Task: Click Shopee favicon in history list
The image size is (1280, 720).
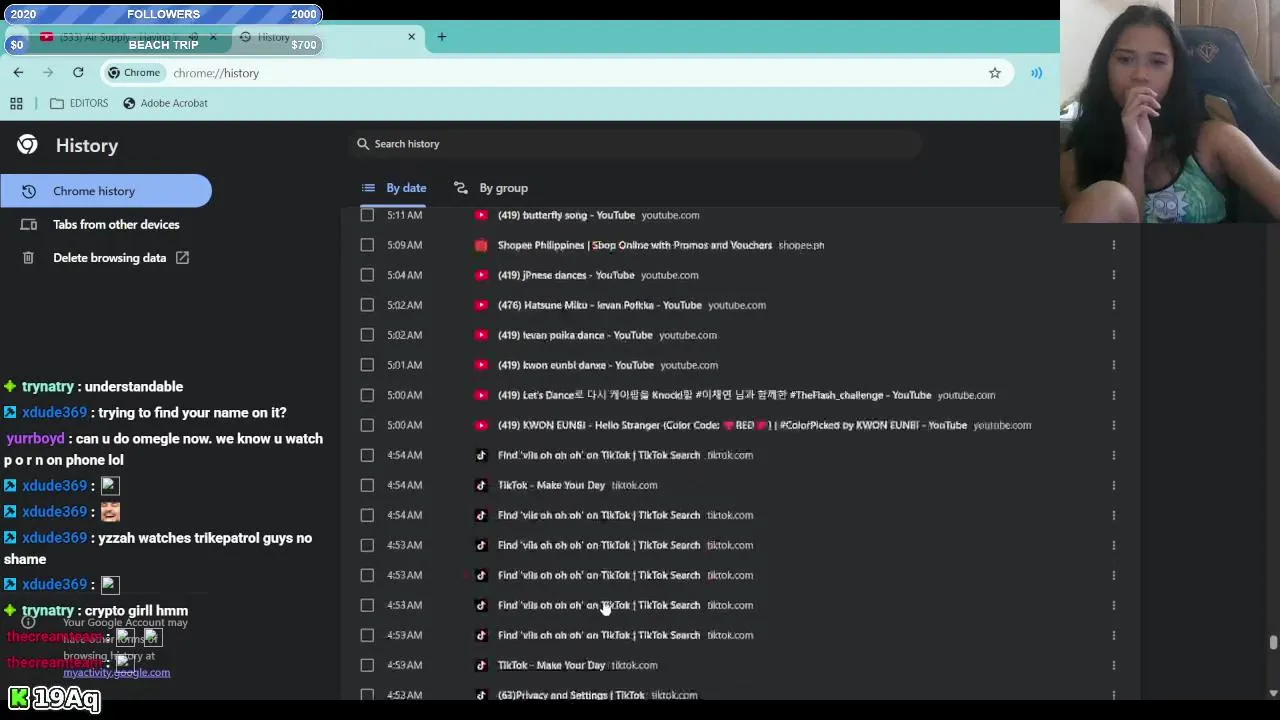Action: 481,245
